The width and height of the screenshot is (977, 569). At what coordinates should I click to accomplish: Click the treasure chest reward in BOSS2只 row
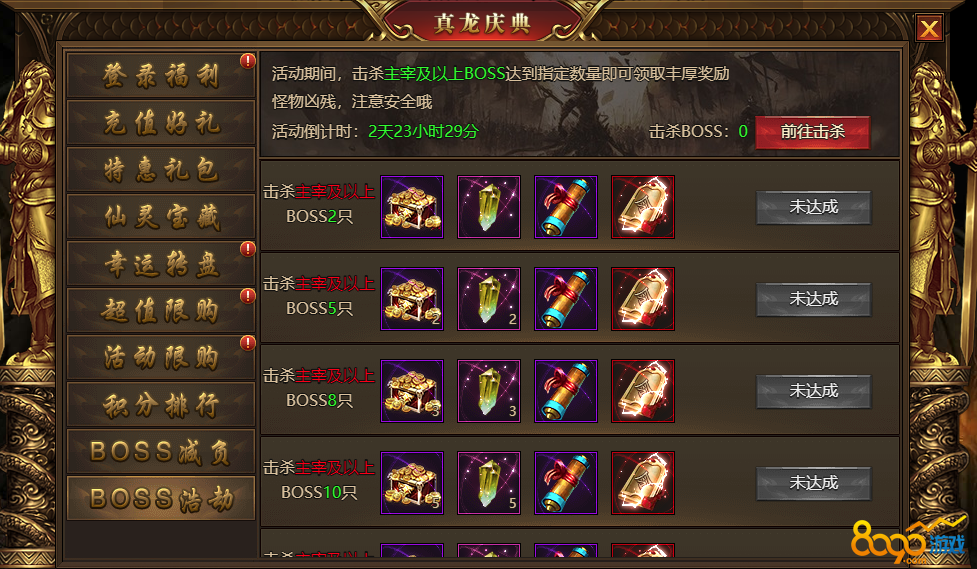[x=412, y=207]
